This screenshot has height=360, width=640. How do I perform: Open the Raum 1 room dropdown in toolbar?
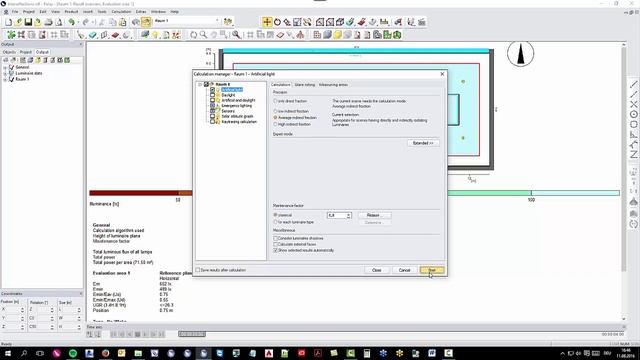217,21
